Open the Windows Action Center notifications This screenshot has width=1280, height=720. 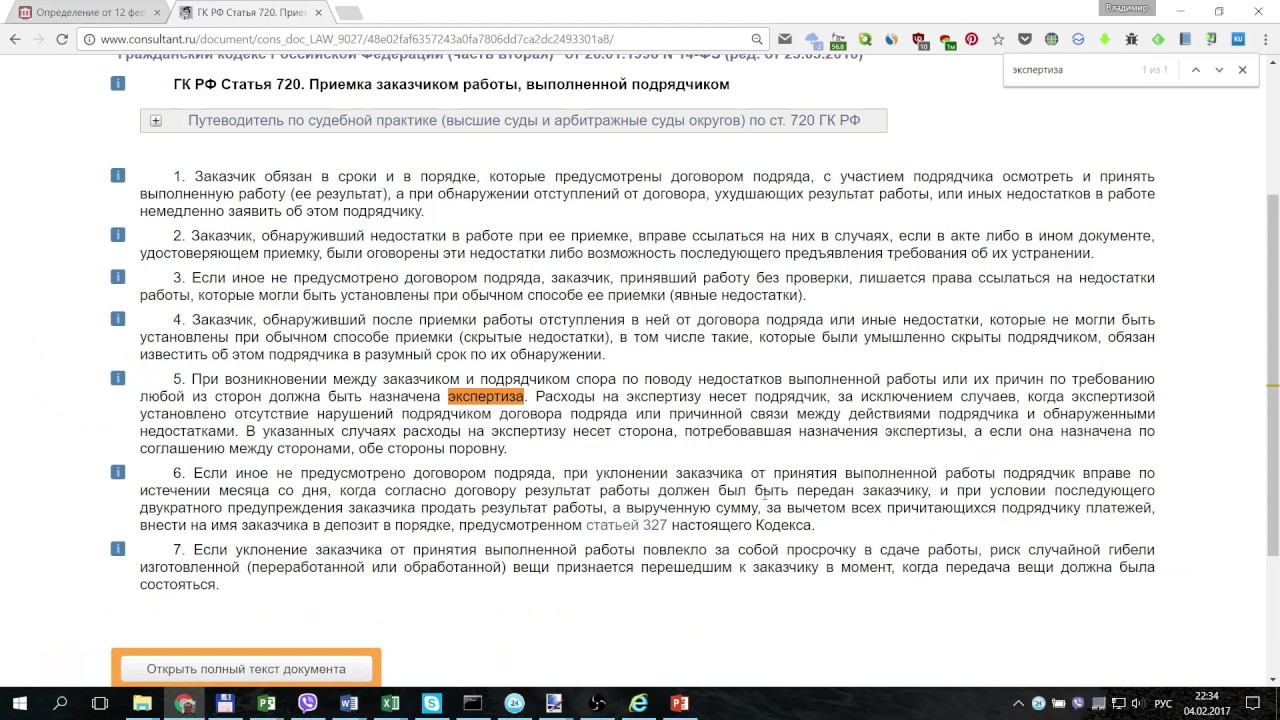click(x=1253, y=703)
